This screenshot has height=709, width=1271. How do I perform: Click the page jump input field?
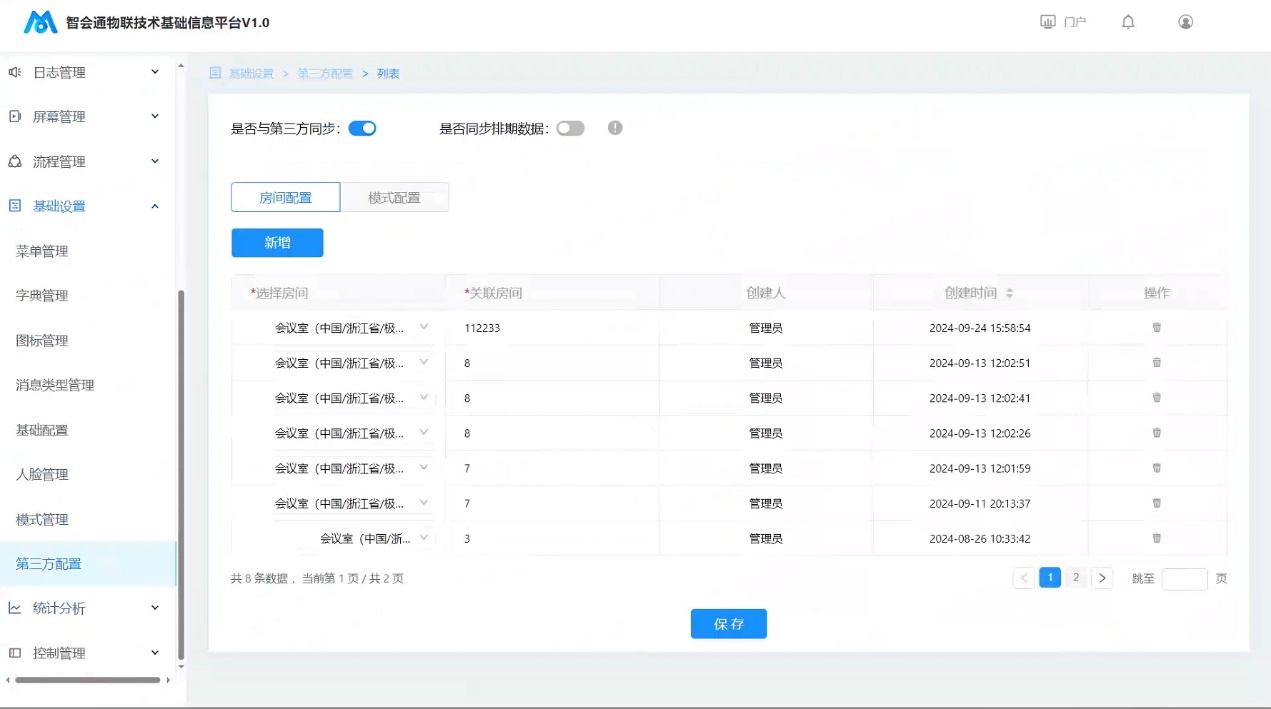click(1184, 579)
